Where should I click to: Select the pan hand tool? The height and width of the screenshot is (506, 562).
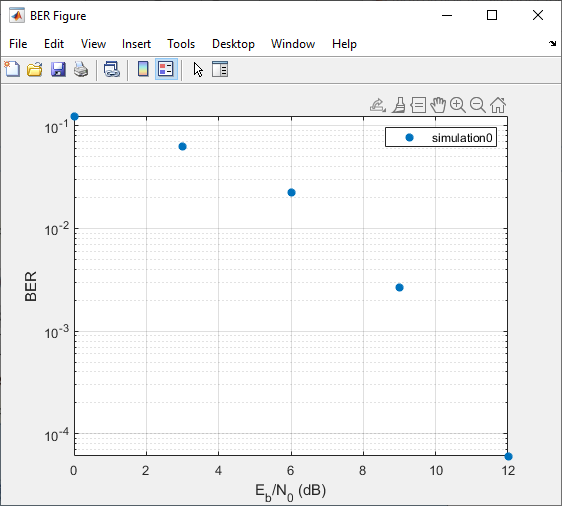pyautogui.click(x=438, y=105)
